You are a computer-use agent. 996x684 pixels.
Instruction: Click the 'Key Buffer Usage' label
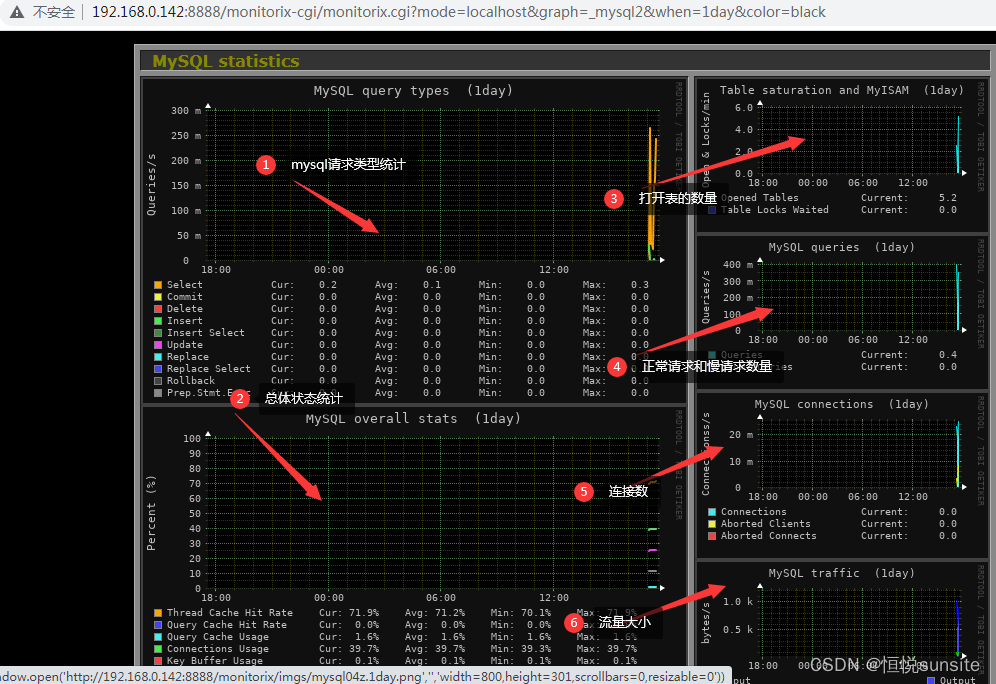click(214, 661)
